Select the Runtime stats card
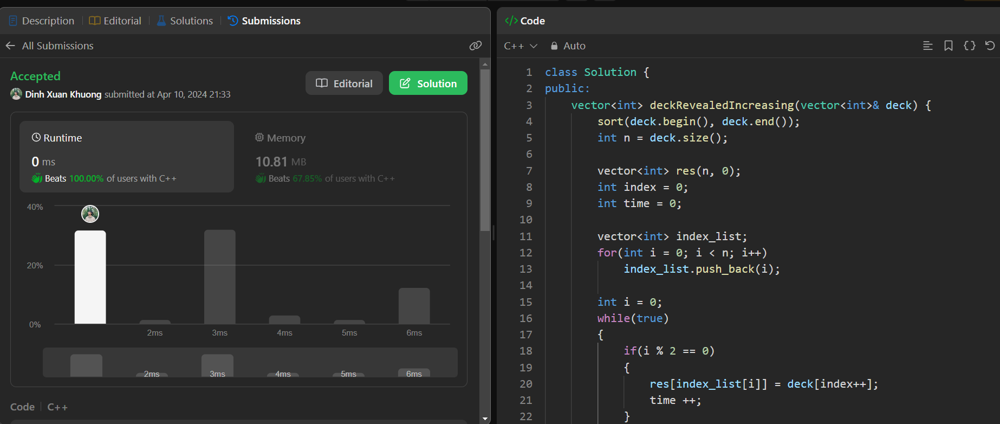This screenshot has width=1000, height=424. pyautogui.click(x=126, y=156)
